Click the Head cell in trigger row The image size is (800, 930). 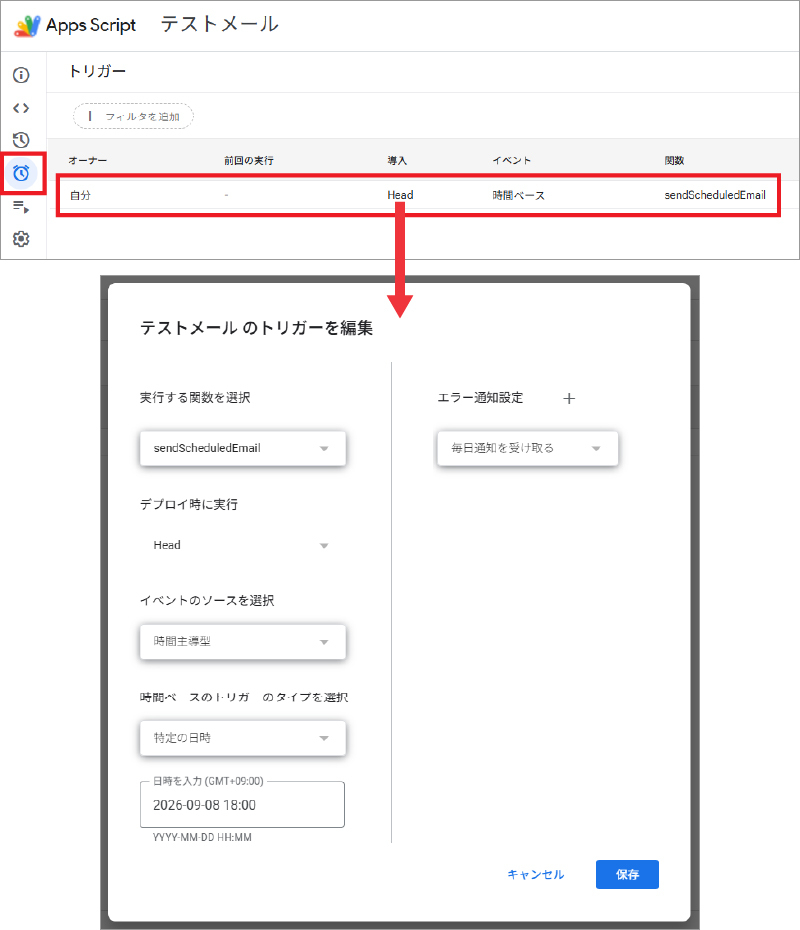[x=400, y=195]
